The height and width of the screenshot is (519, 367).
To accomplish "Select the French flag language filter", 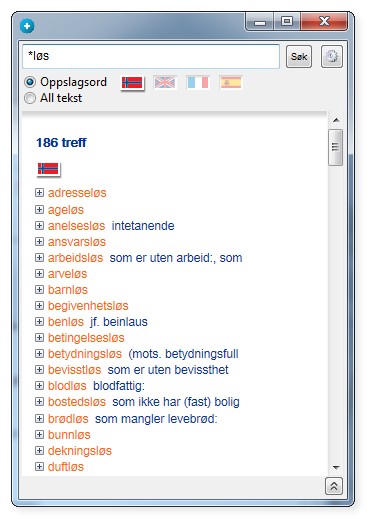I will 198,82.
